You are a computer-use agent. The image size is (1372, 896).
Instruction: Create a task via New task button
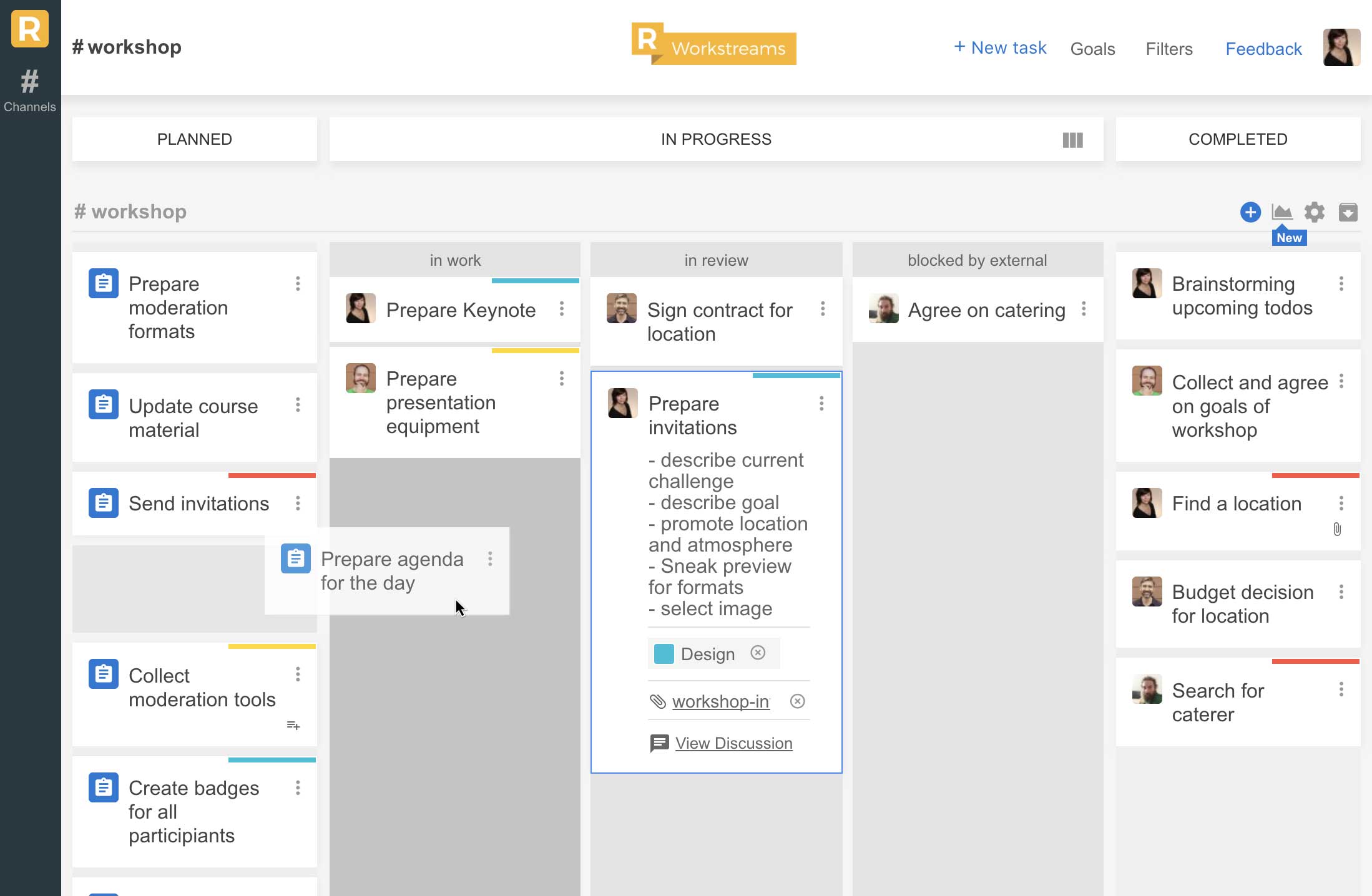(999, 47)
